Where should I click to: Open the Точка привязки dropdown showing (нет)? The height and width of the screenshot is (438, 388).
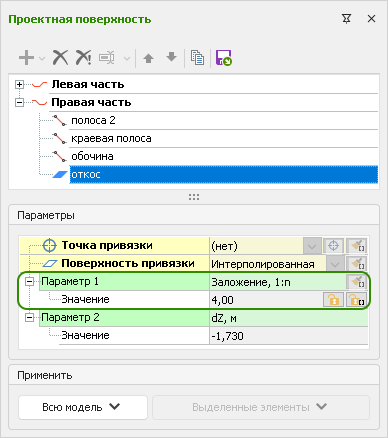point(312,246)
